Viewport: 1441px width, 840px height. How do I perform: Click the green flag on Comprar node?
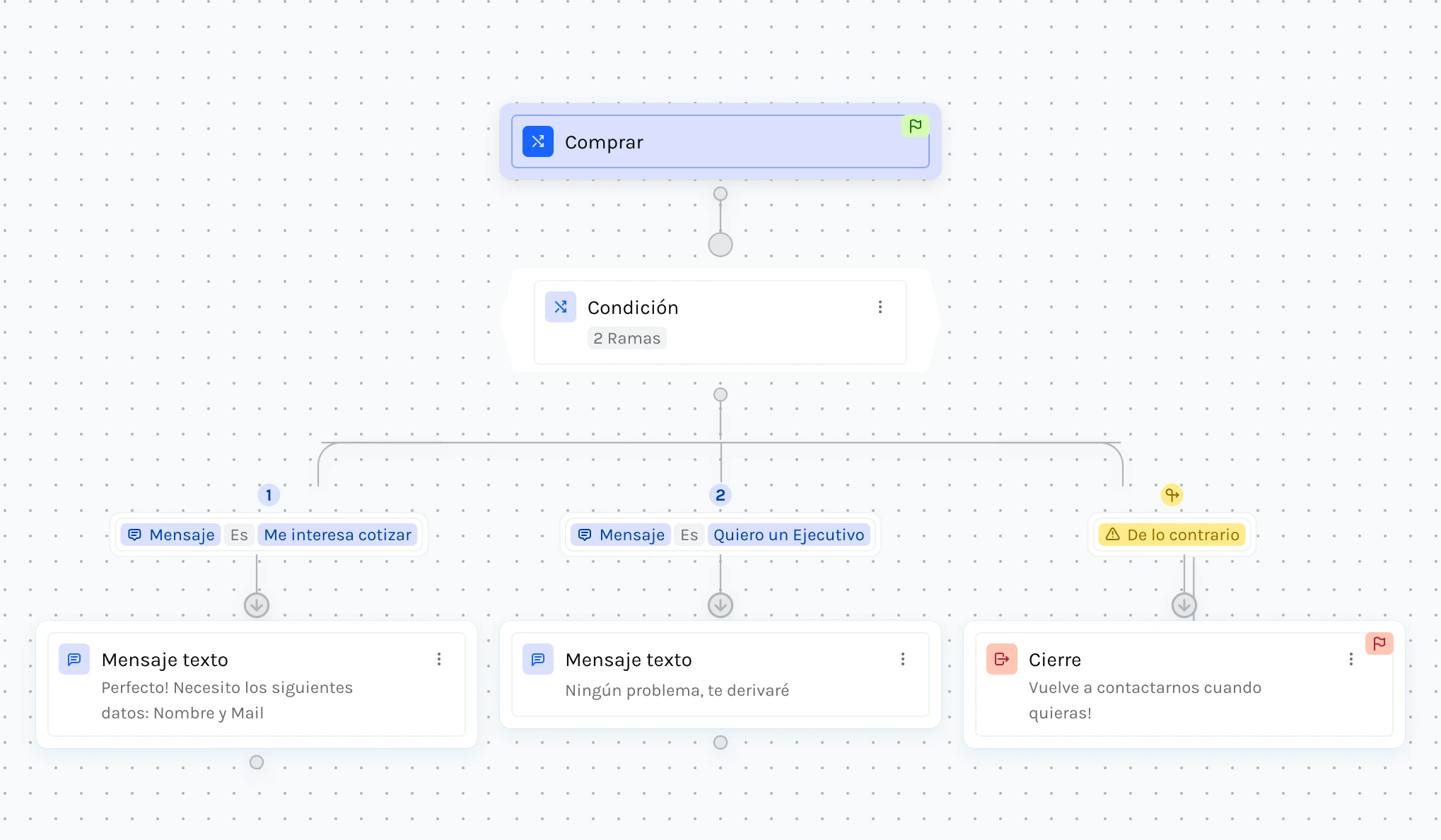pyautogui.click(x=915, y=126)
